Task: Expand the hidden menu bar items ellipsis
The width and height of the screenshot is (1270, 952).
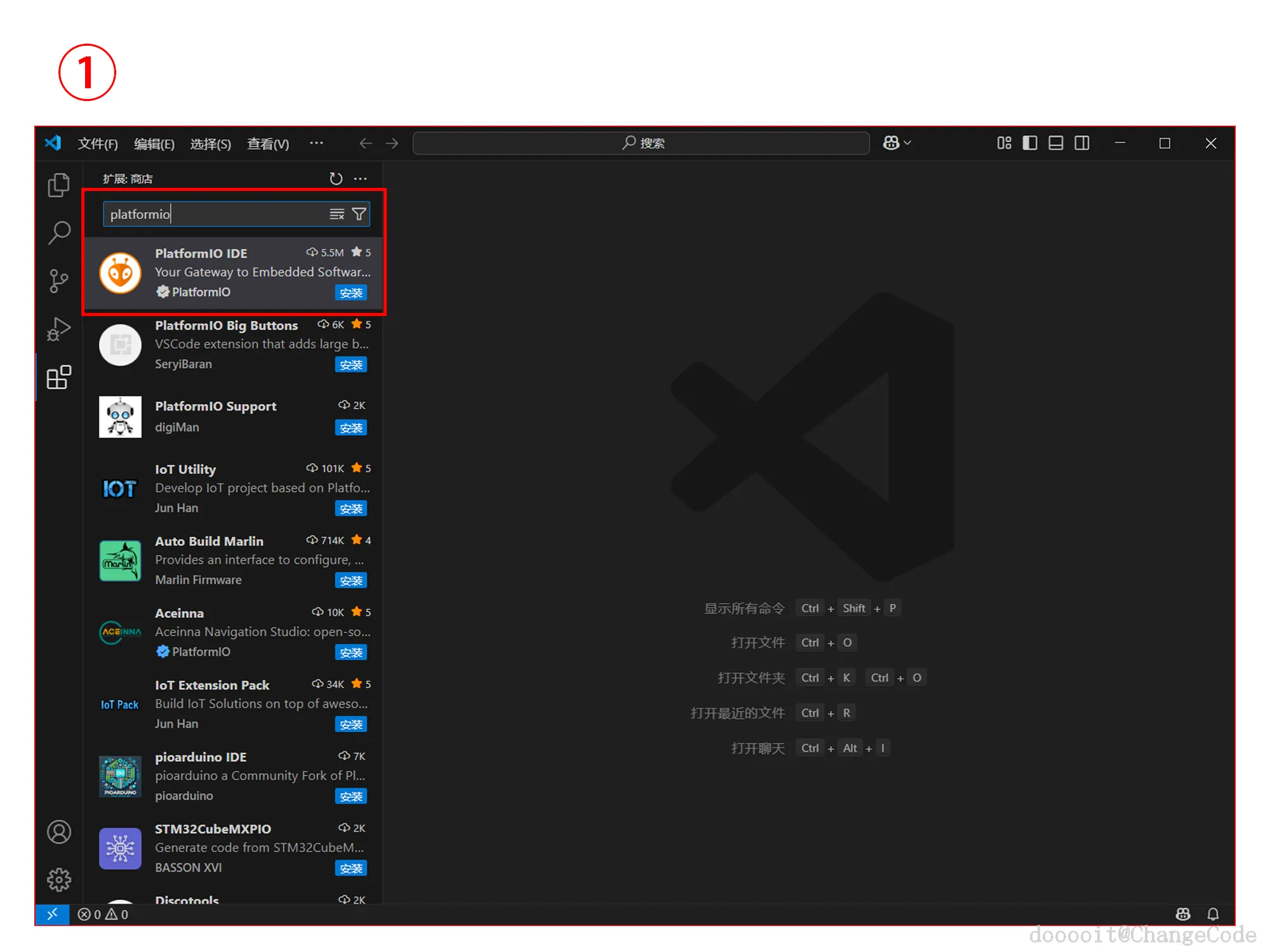Action: tap(316, 143)
